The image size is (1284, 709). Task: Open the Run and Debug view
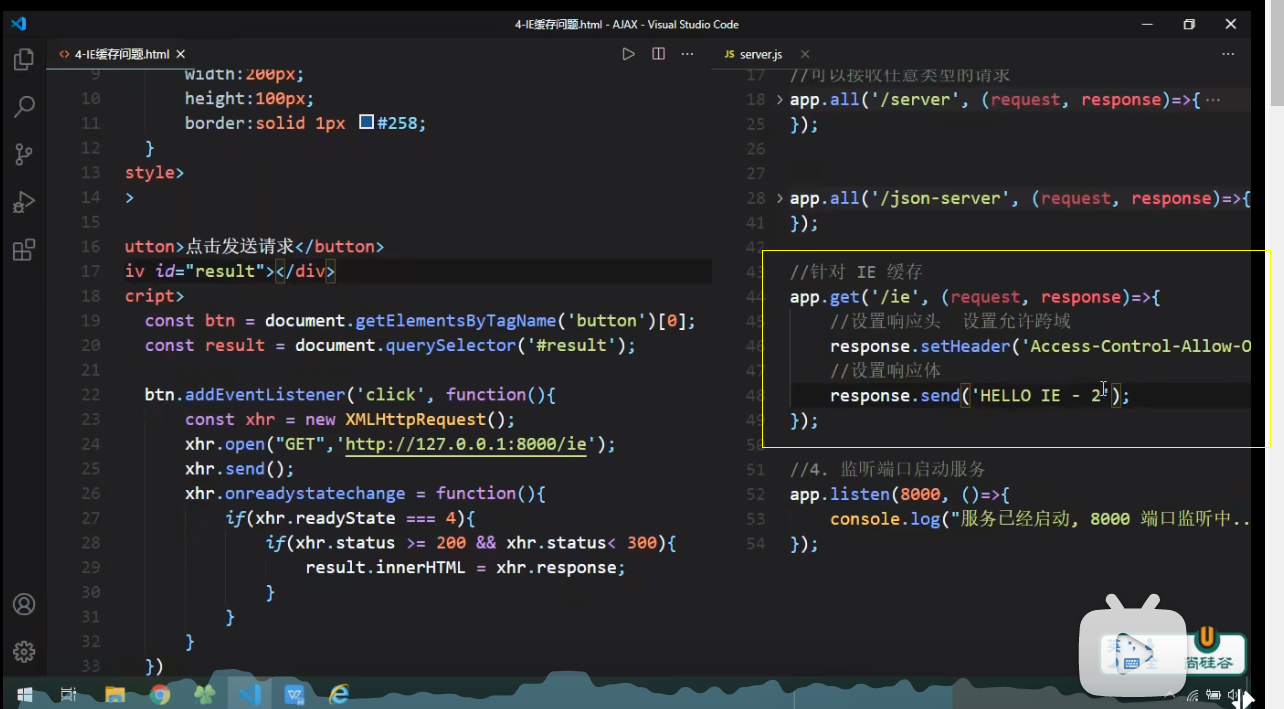pos(24,202)
